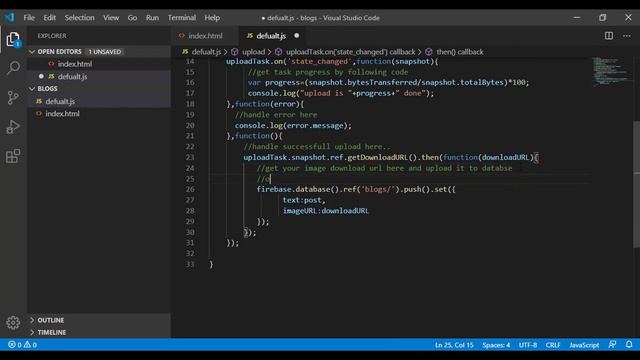The image size is (640, 360).
Task: Click uploadTask.on('state_changed') callback breadcrumb
Action: (x=350, y=52)
